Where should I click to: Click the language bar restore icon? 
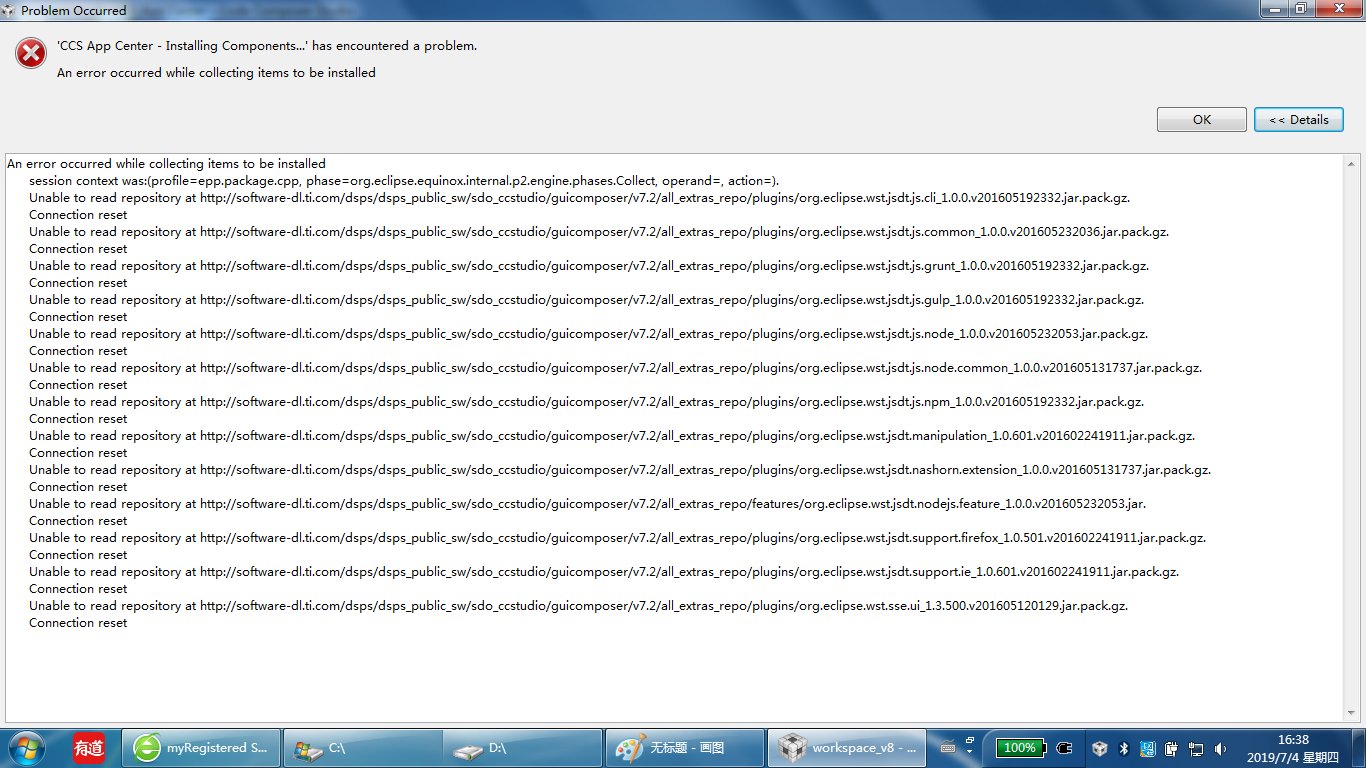tap(970, 740)
